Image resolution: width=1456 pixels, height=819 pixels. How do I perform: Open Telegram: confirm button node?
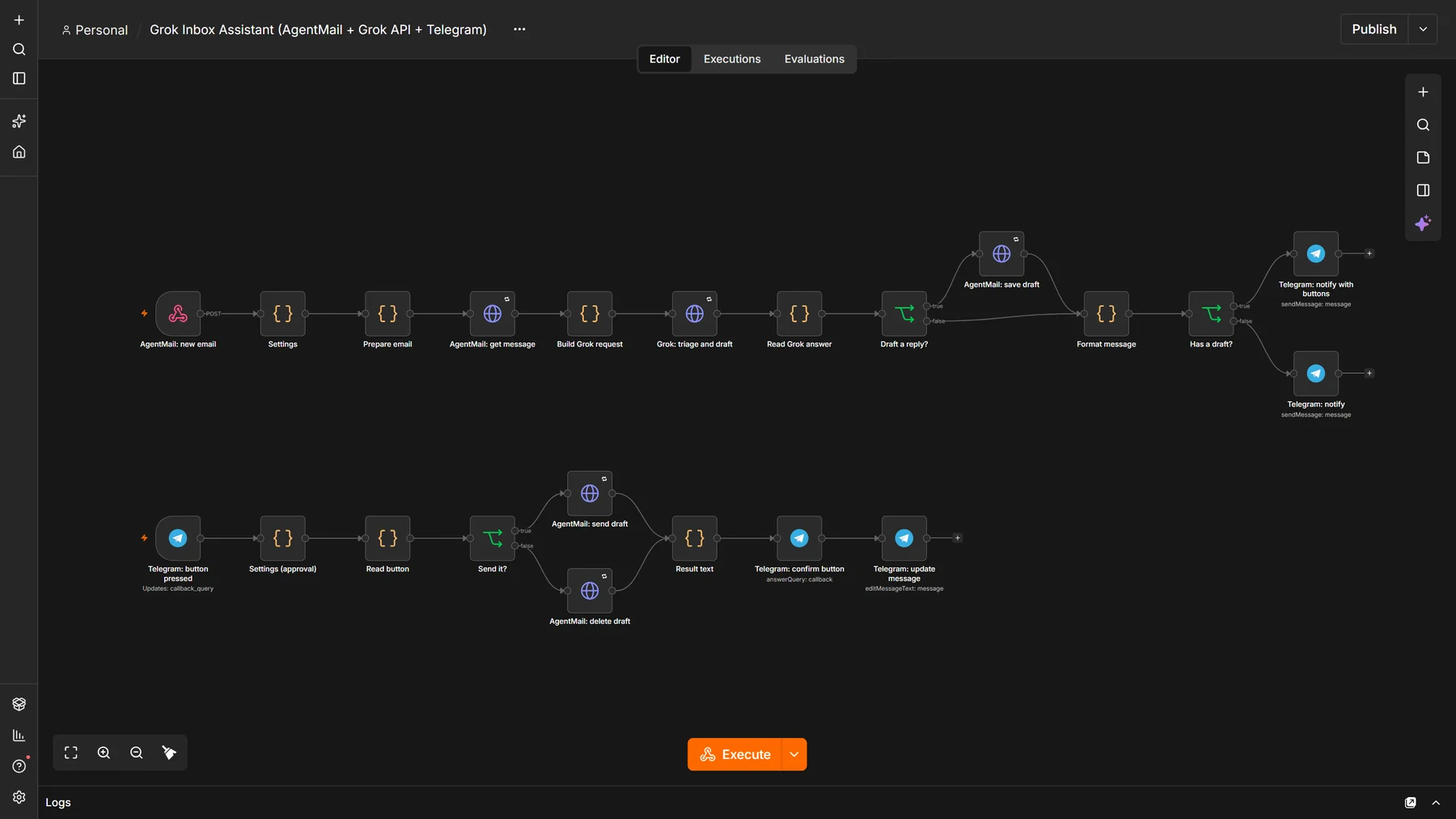point(799,538)
